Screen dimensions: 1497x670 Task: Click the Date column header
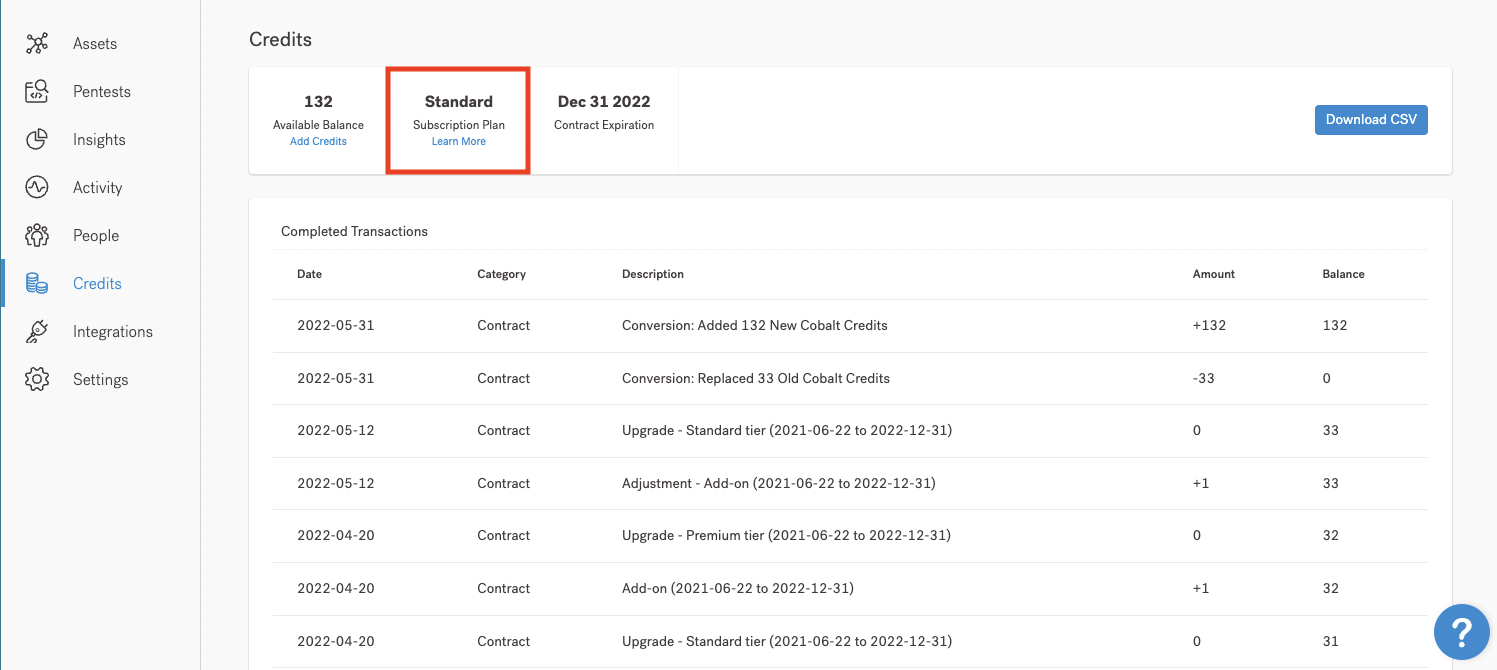pyautogui.click(x=309, y=274)
